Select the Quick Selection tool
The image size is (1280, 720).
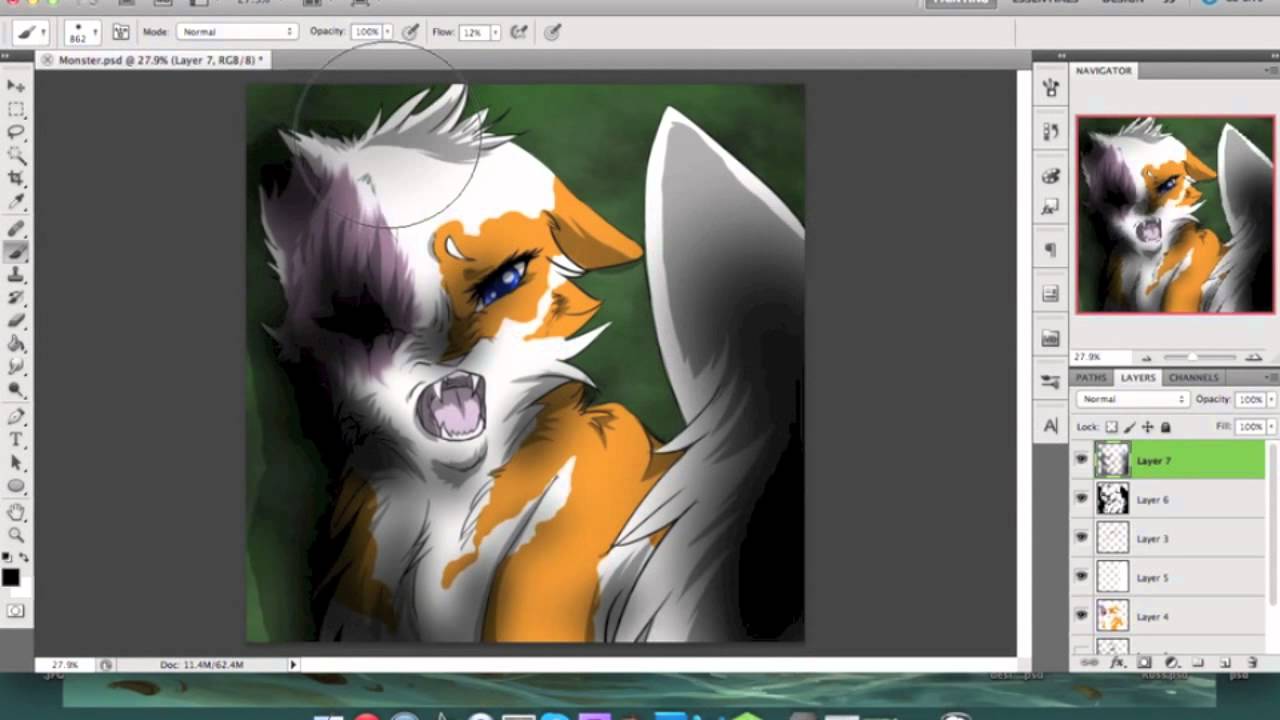16,155
